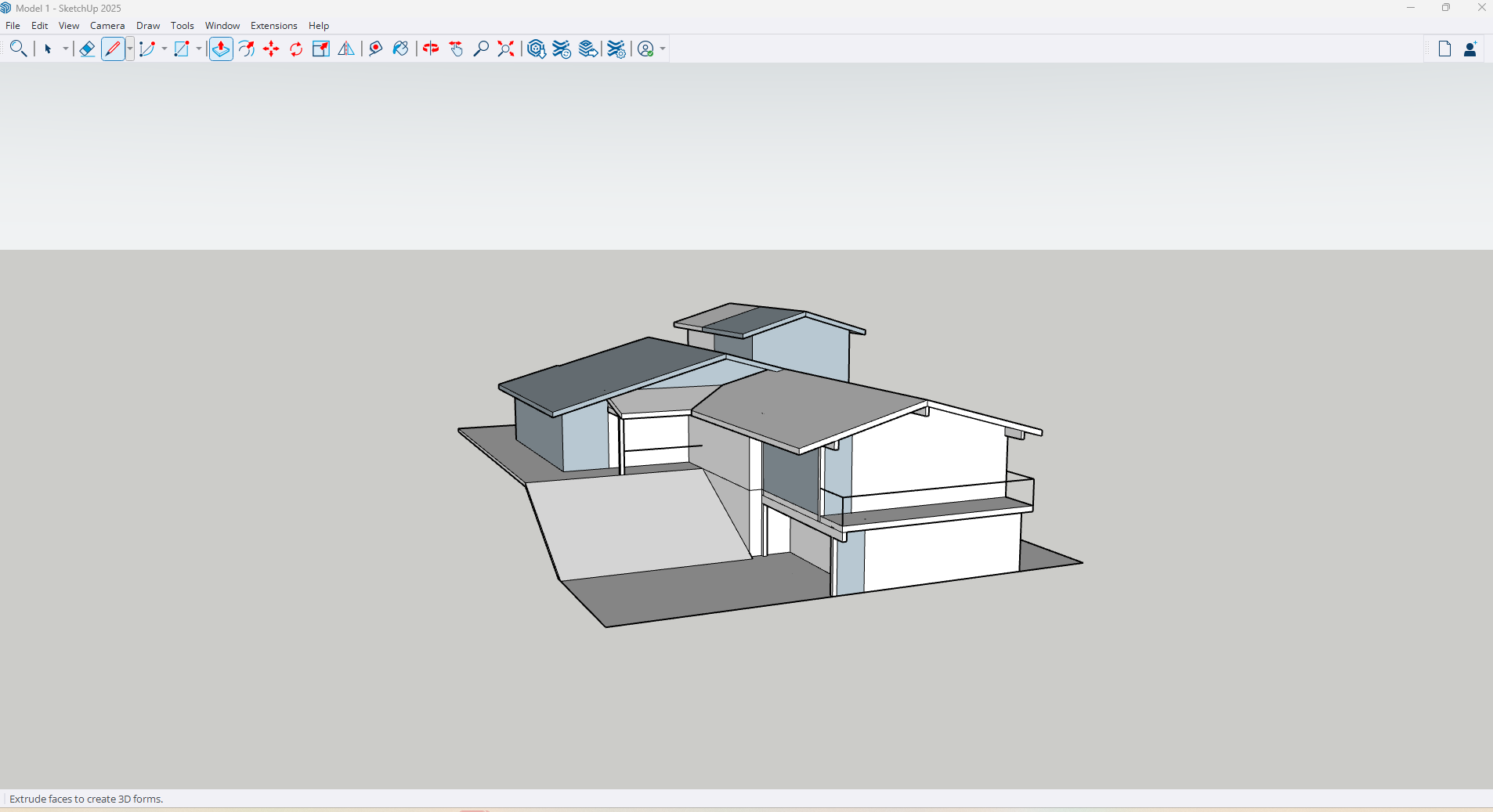Activate the Orbit tool
This screenshot has width=1493, height=812.
pyautogui.click(x=431, y=49)
